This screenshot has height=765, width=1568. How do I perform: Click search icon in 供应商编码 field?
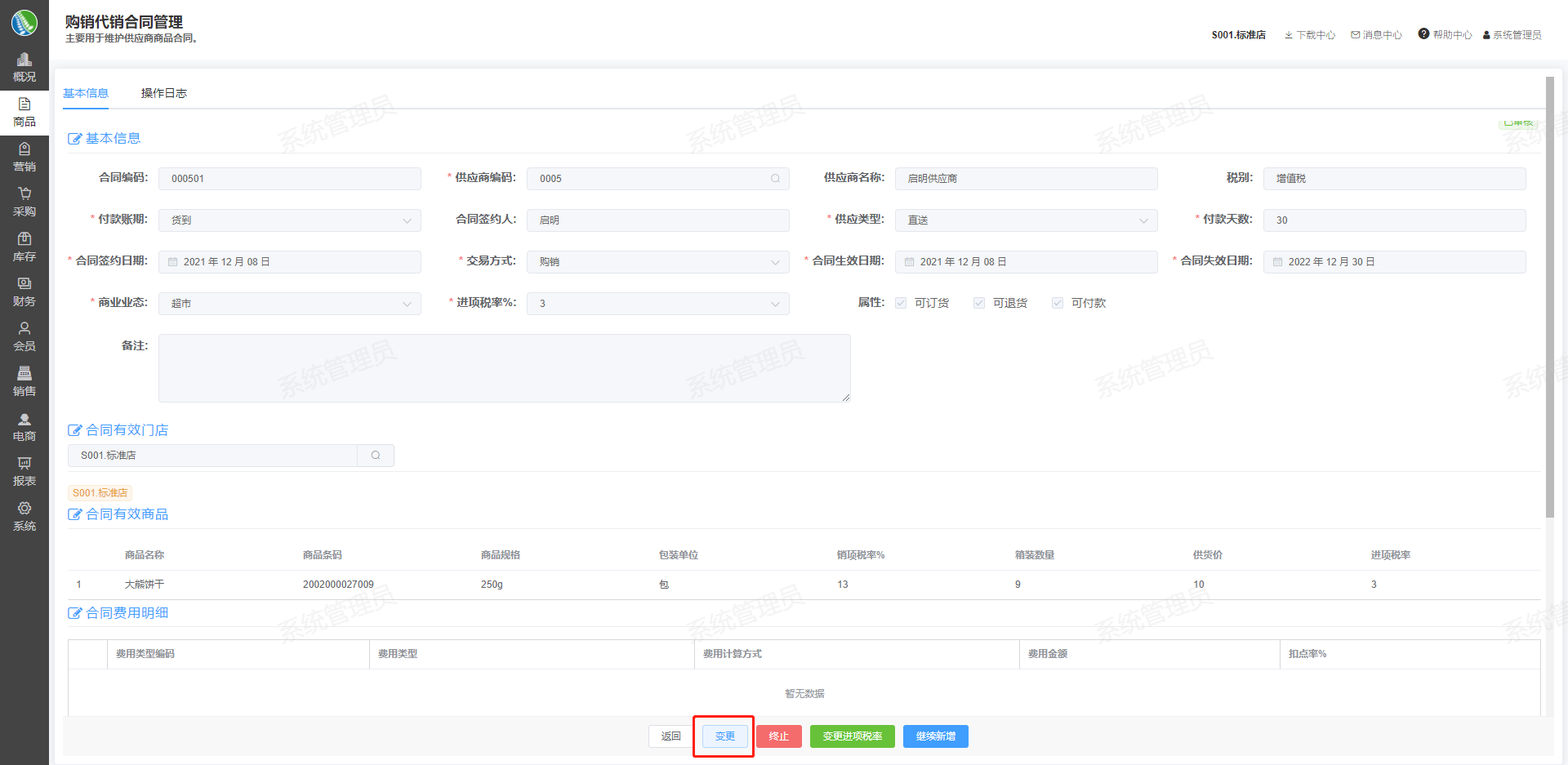(775, 179)
